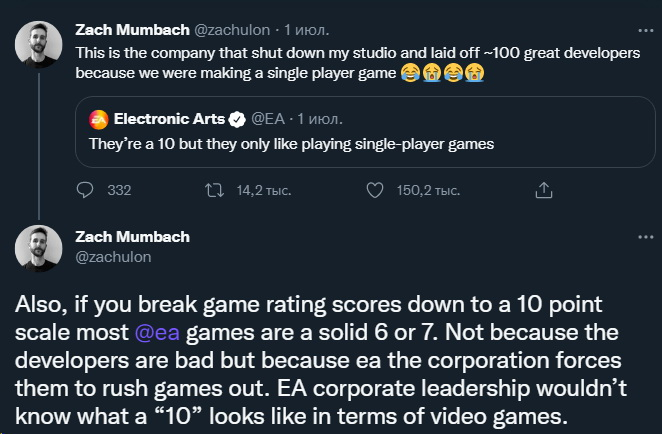This screenshot has width=662, height=434.
Task: Open the share tweet icon
Action: [544, 189]
